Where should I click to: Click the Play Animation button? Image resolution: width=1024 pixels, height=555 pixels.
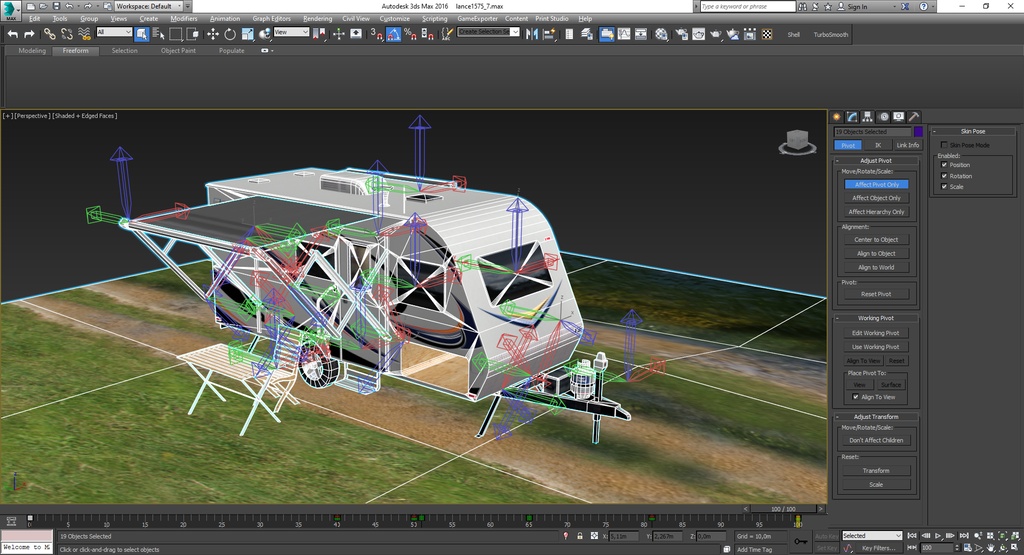(938, 535)
